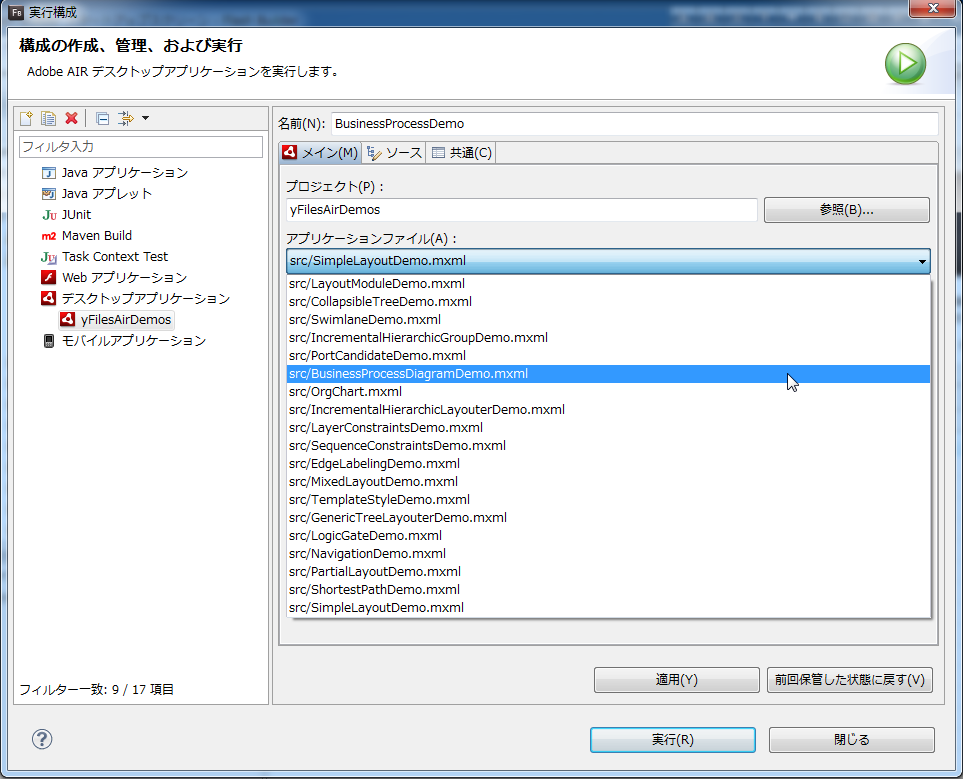Screen dimensions: 963x779
Task: Select デスクトップアプリケーション in the tree
Action: coord(136,299)
